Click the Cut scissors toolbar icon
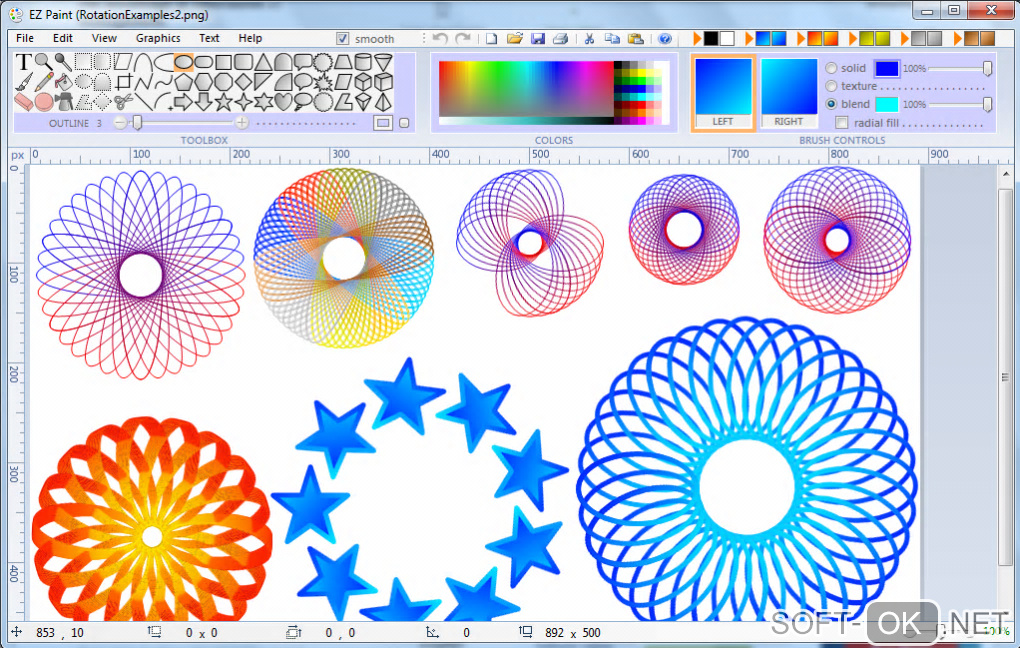 tap(589, 38)
